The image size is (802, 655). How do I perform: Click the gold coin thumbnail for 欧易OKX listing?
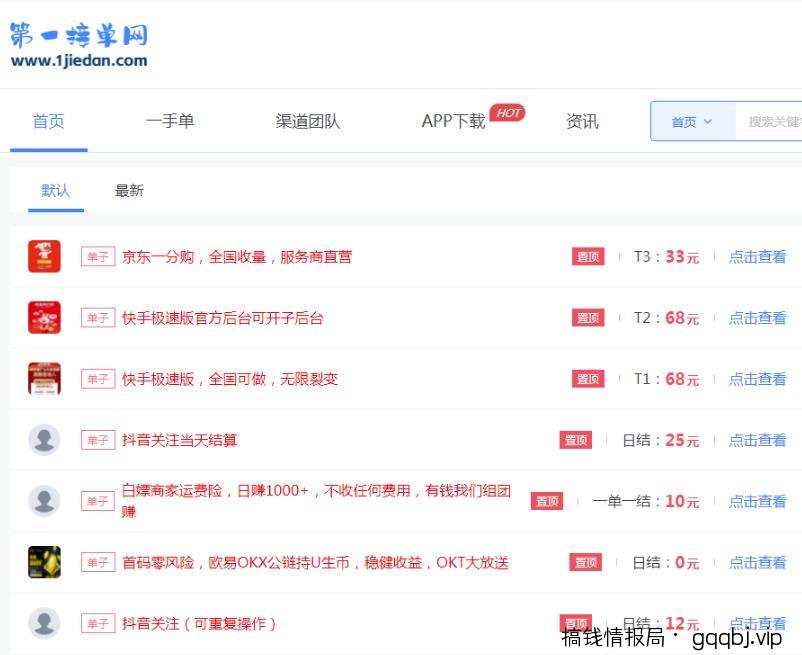[44, 561]
